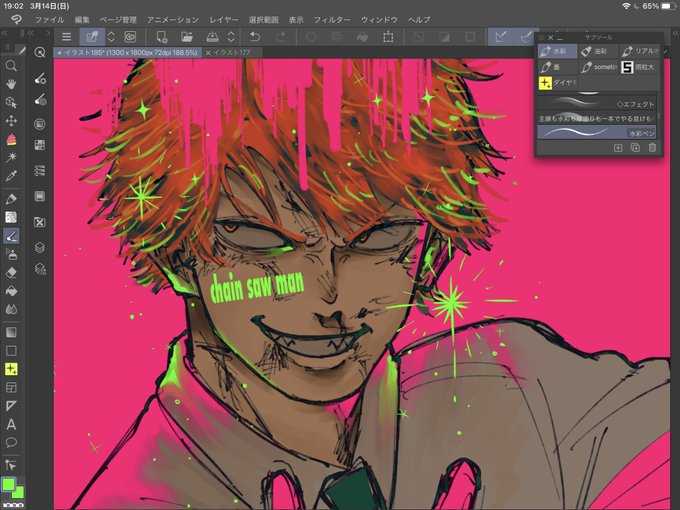Select the Move layer tool
680x510 pixels.
[11, 121]
